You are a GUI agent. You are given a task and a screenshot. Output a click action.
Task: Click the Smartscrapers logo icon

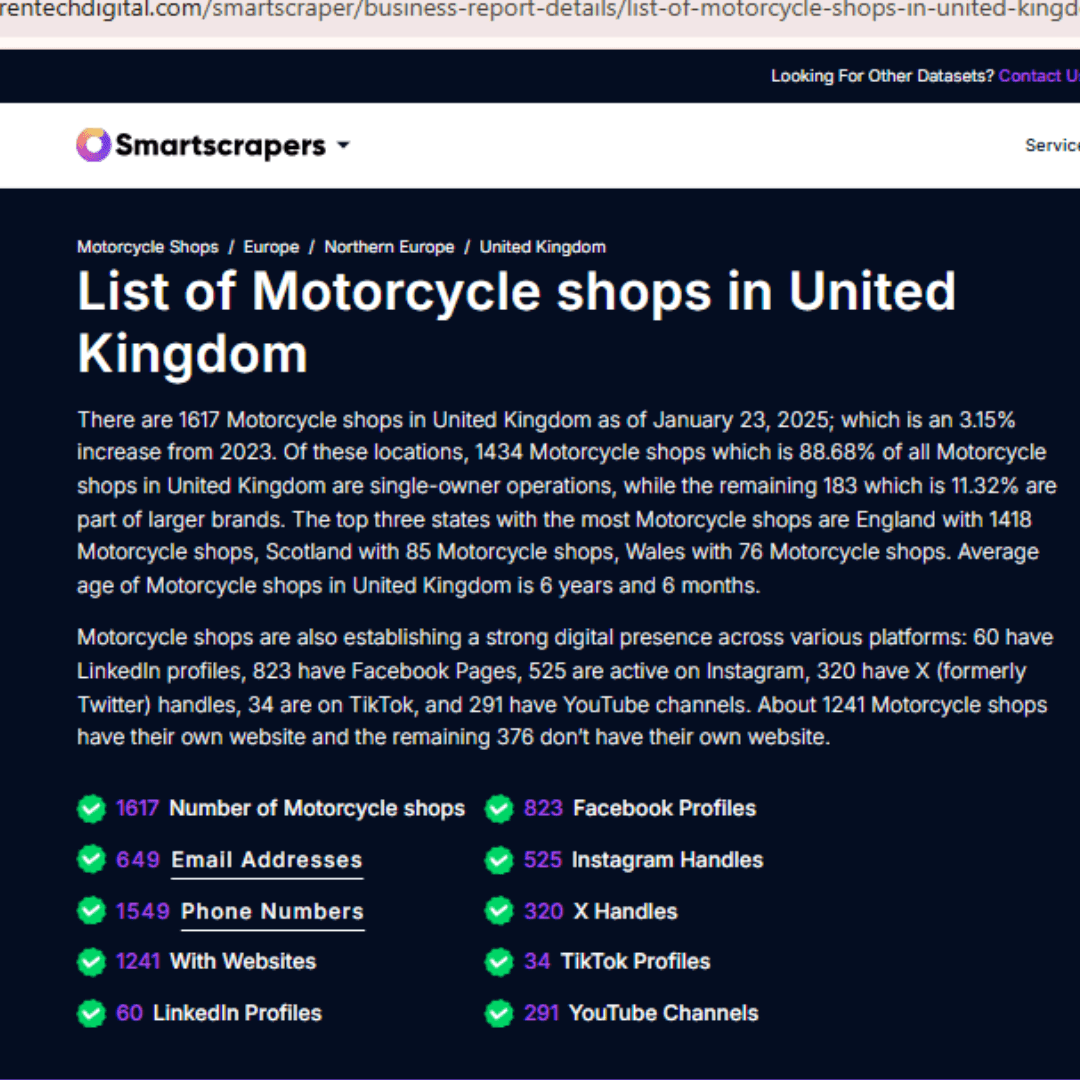click(x=93, y=145)
